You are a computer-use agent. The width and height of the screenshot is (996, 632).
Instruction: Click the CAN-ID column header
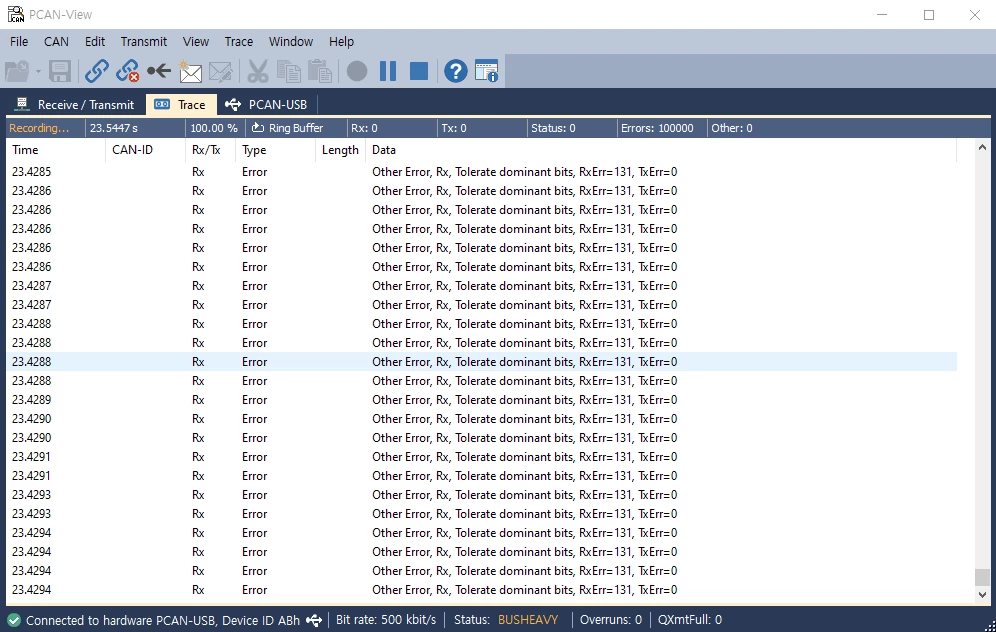(x=145, y=150)
